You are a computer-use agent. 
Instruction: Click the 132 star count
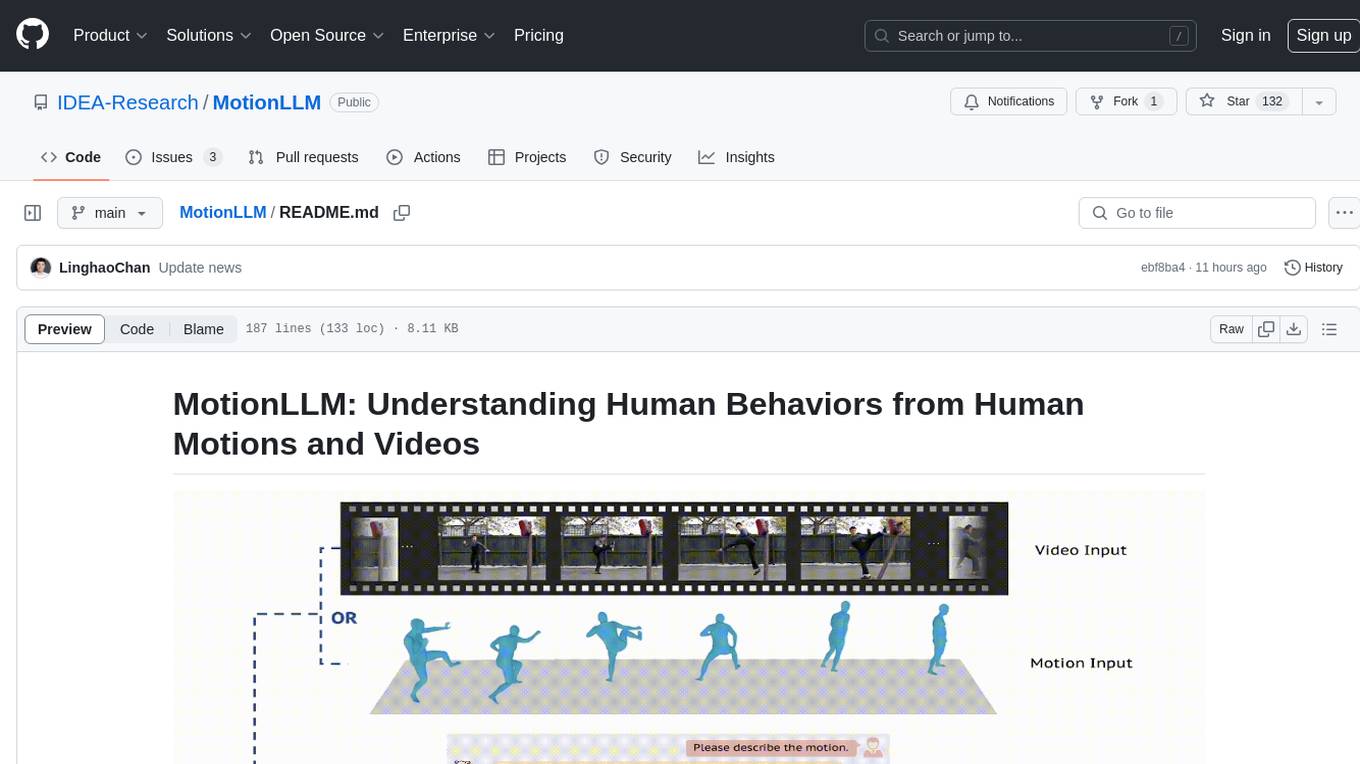click(1272, 102)
